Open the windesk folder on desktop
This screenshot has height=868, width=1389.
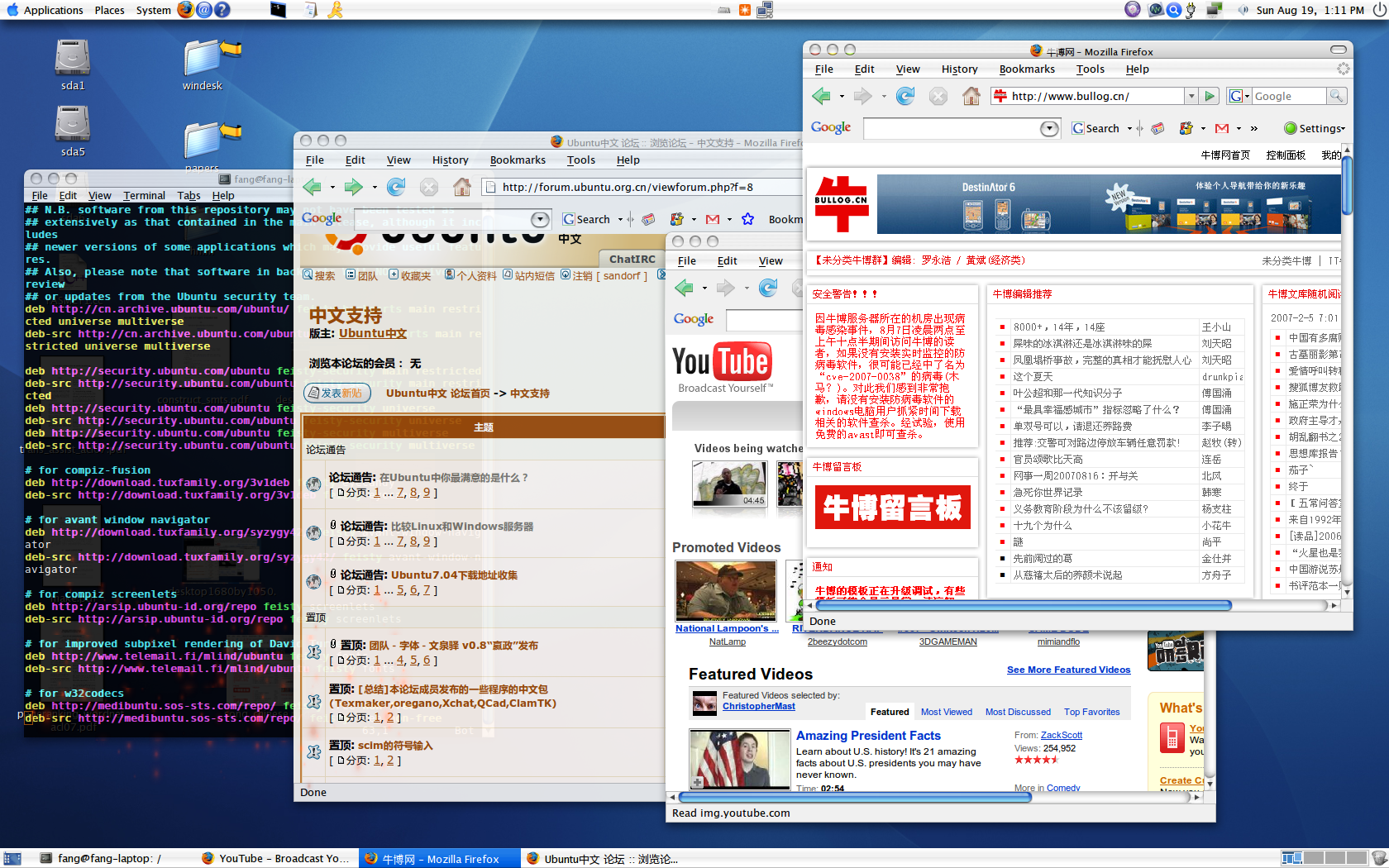click(203, 64)
